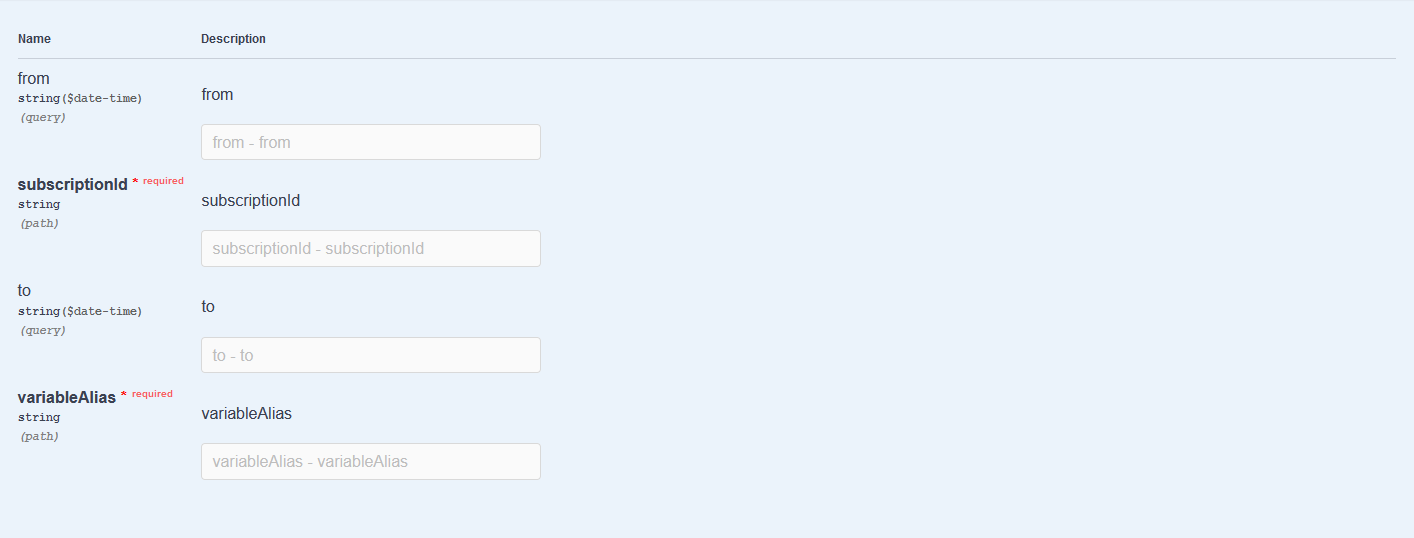The width and height of the screenshot is (1414, 538).
Task: Select the variableAlias input field
Action: pos(370,461)
